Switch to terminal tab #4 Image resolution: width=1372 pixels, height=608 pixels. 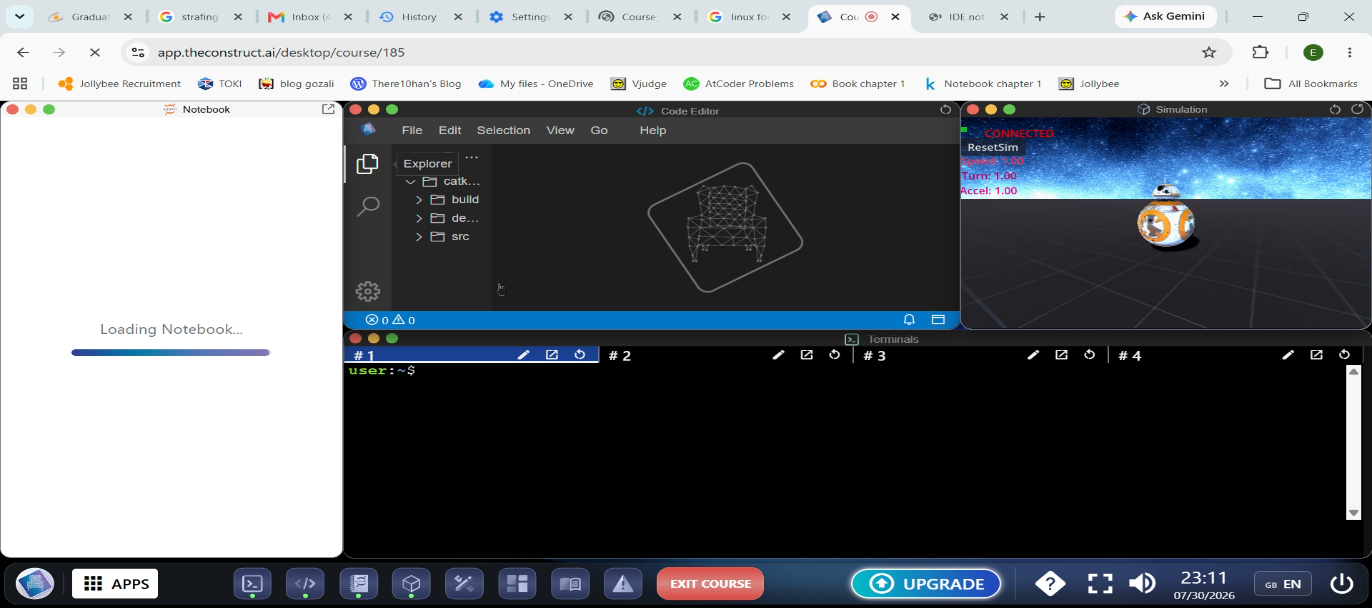(1130, 356)
